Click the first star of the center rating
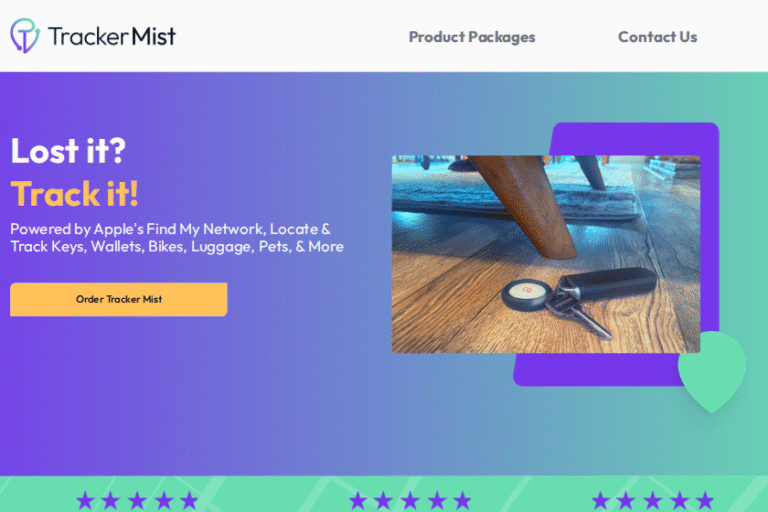The height and width of the screenshot is (512, 768). (x=358, y=501)
